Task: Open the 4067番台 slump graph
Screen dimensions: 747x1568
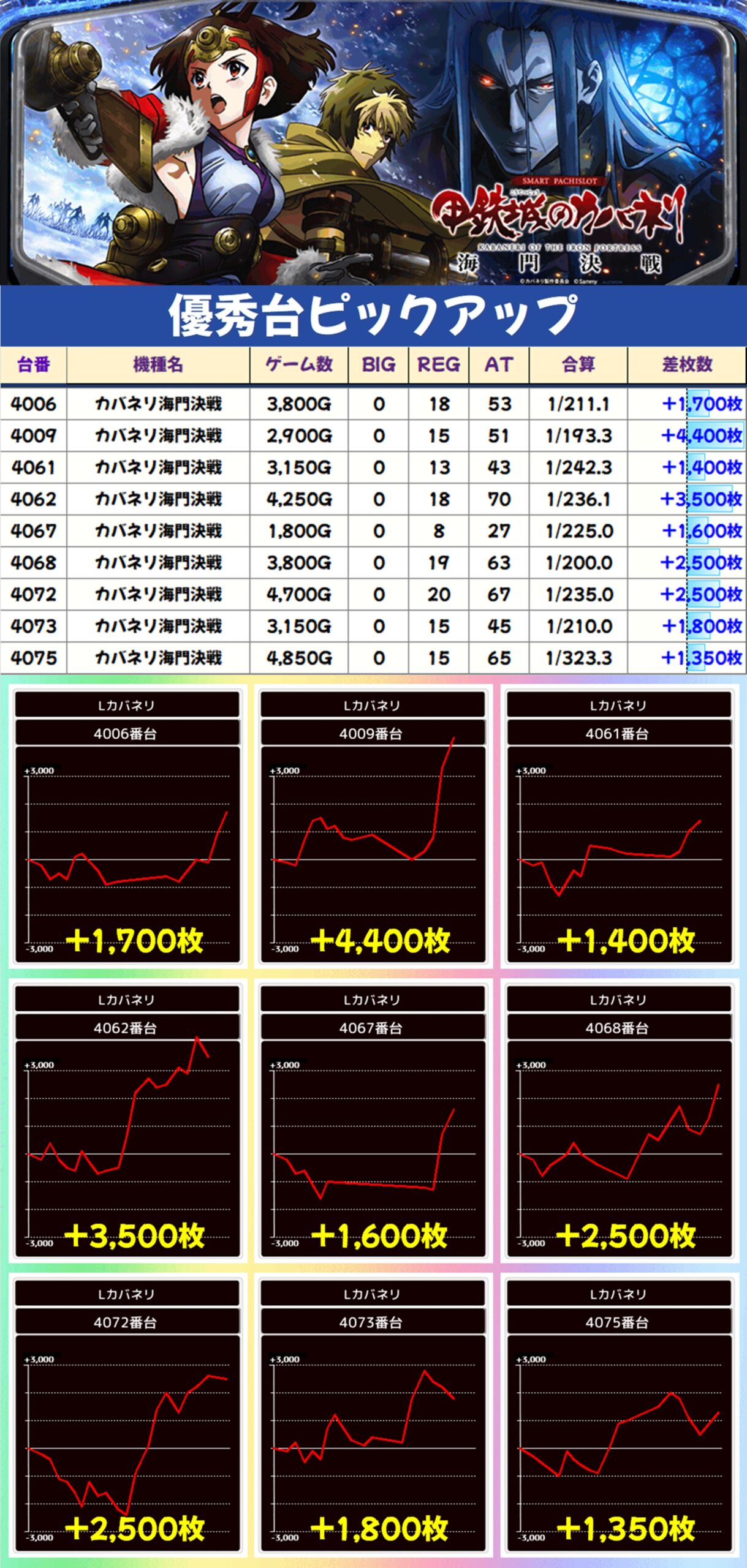Action: click(x=373, y=1149)
